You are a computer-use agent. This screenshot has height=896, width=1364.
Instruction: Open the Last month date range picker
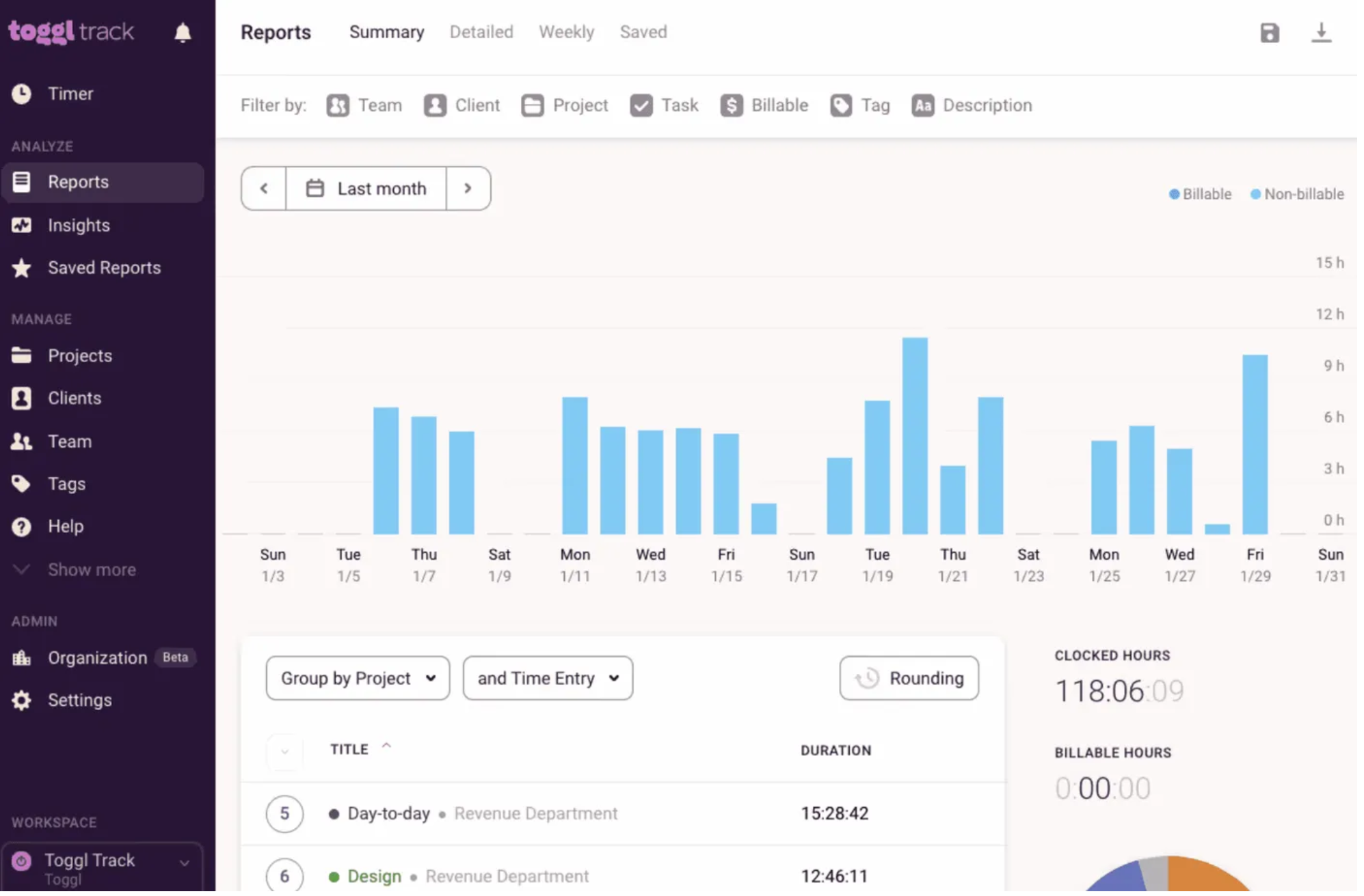366,189
